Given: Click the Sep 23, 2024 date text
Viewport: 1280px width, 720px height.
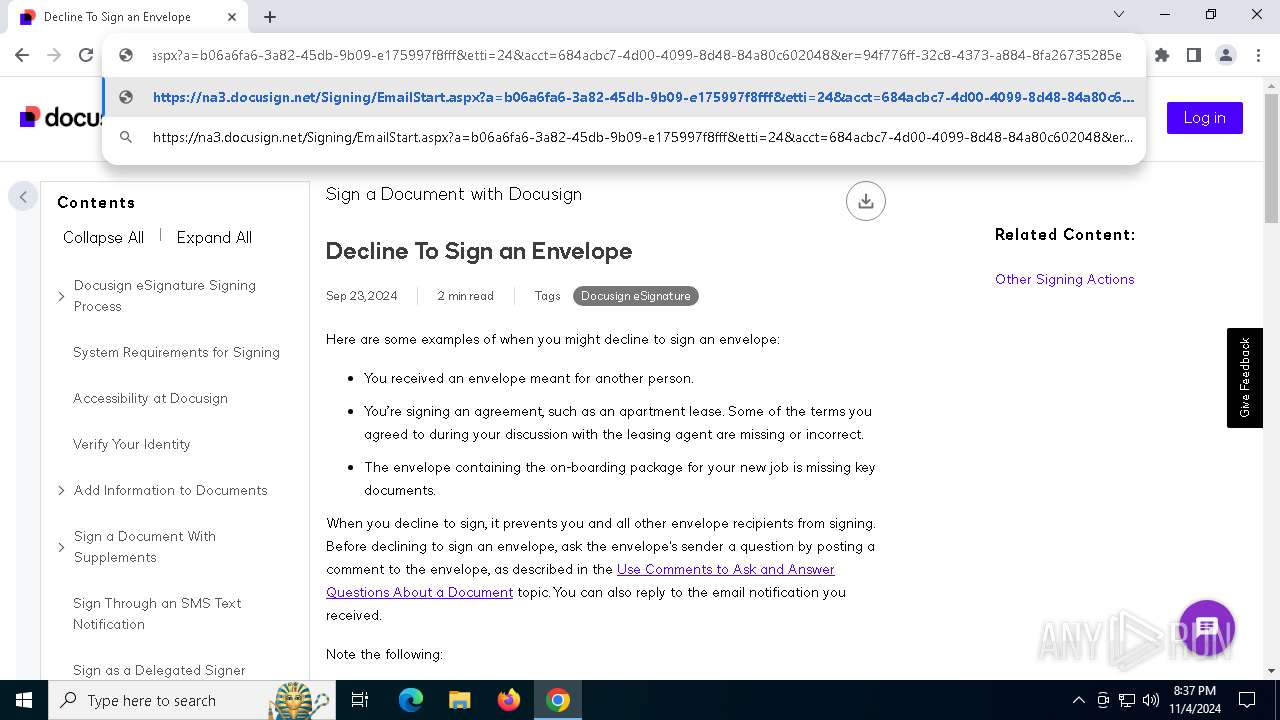Looking at the screenshot, I should click(362, 296).
